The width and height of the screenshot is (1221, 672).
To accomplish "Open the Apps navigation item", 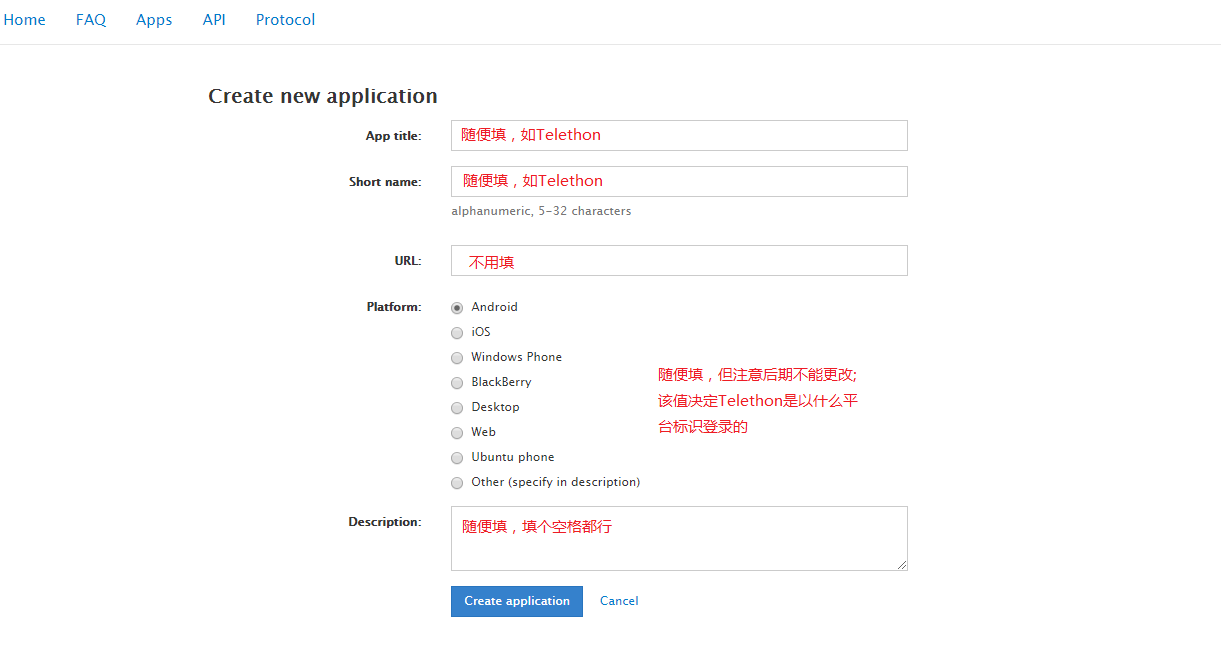I will coord(154,20).
